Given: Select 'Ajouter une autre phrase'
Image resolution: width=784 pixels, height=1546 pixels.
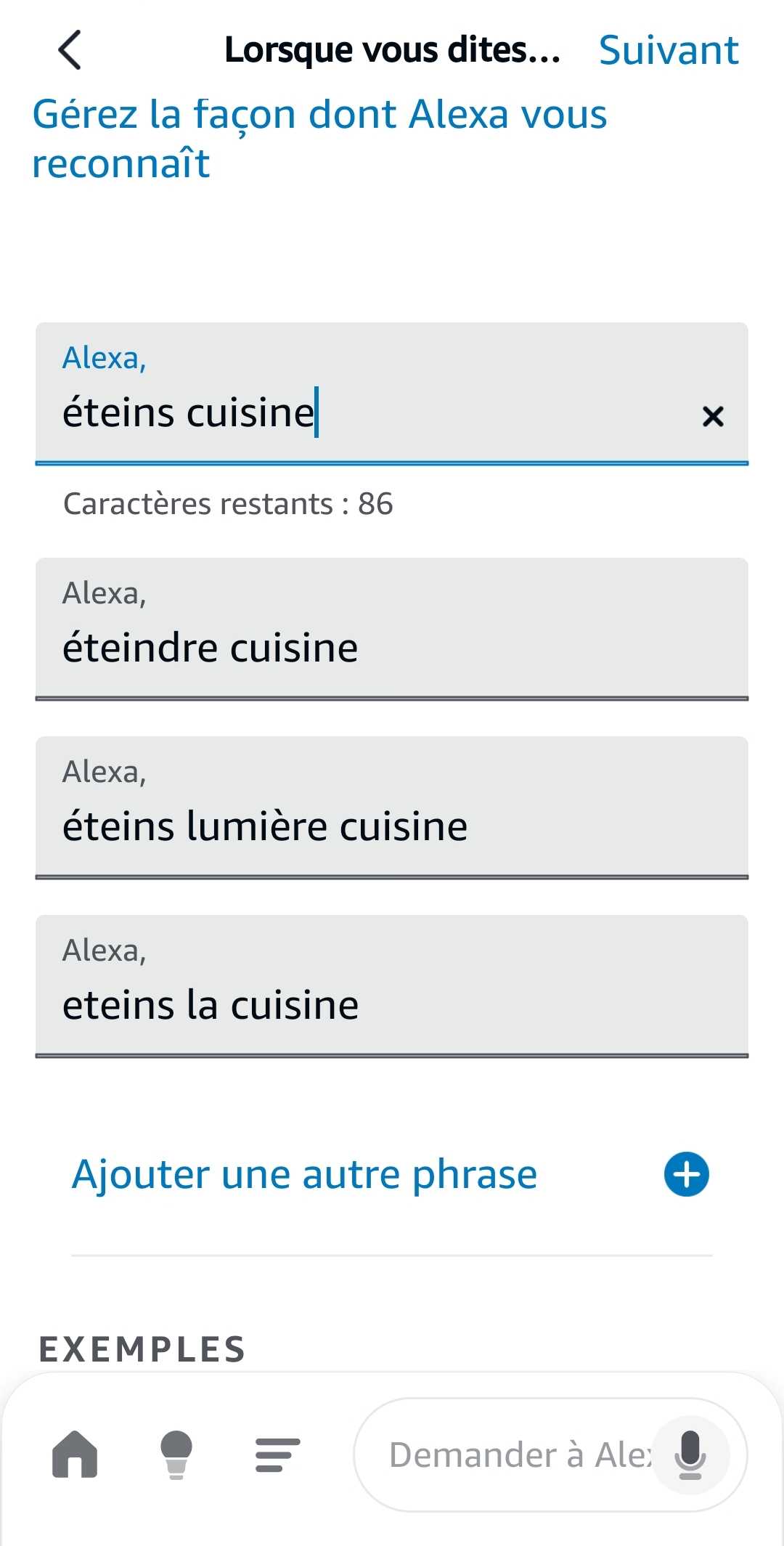Looking at the screenshot, I should [304, 1174].
